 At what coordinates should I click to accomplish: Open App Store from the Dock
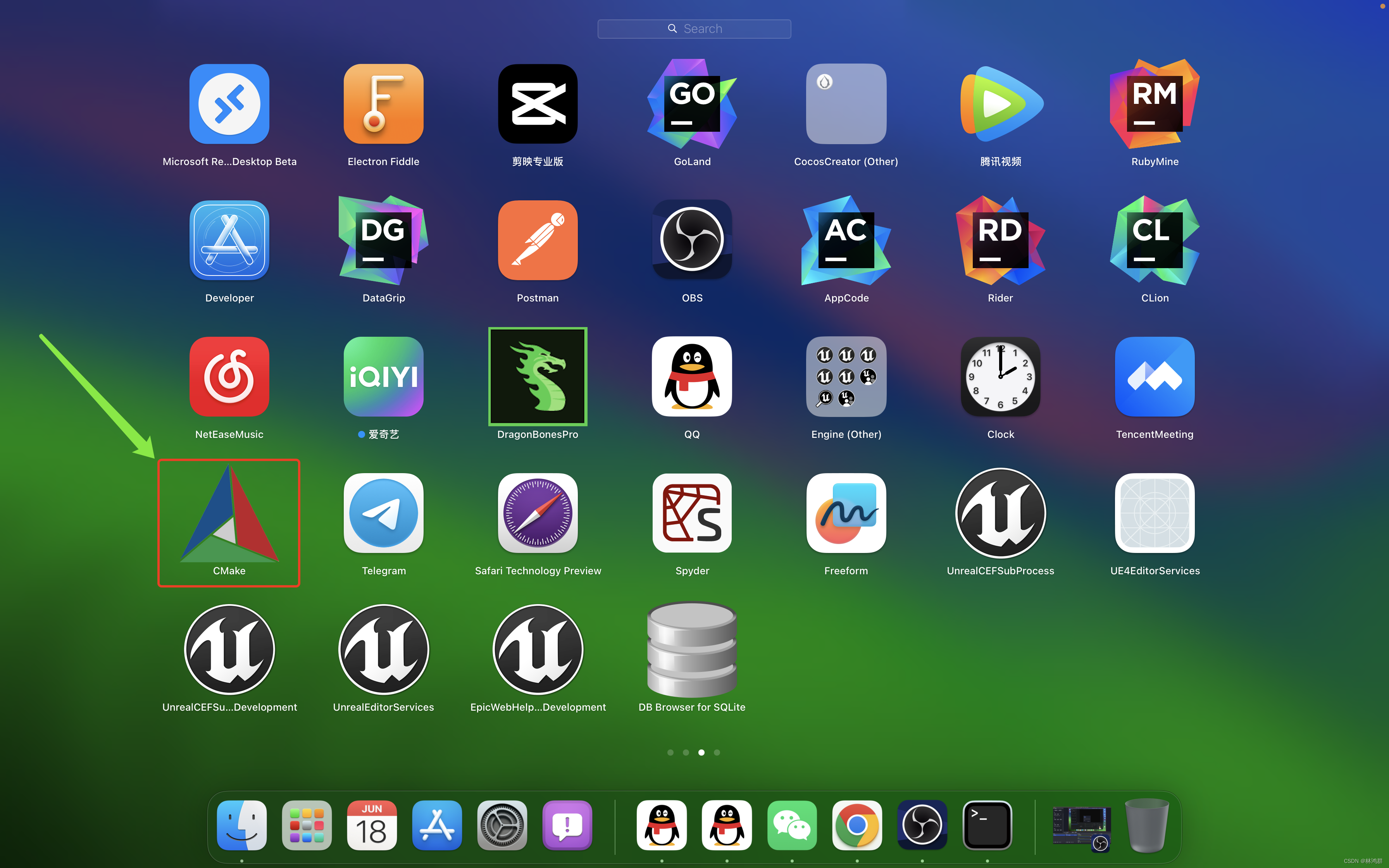[x=437, y=825]
